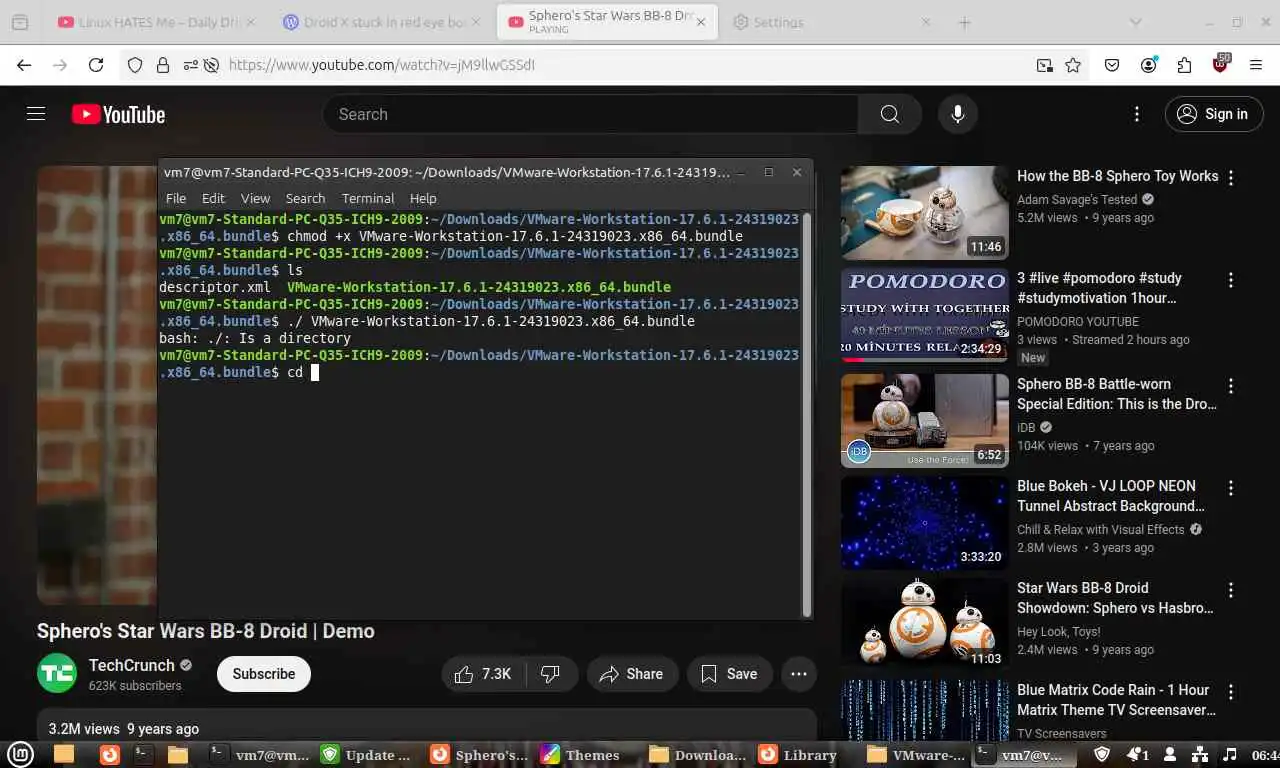Go to the YouTube home logo
The width and height of the screenshot is (1280, 768).
[x=118, y=115]
